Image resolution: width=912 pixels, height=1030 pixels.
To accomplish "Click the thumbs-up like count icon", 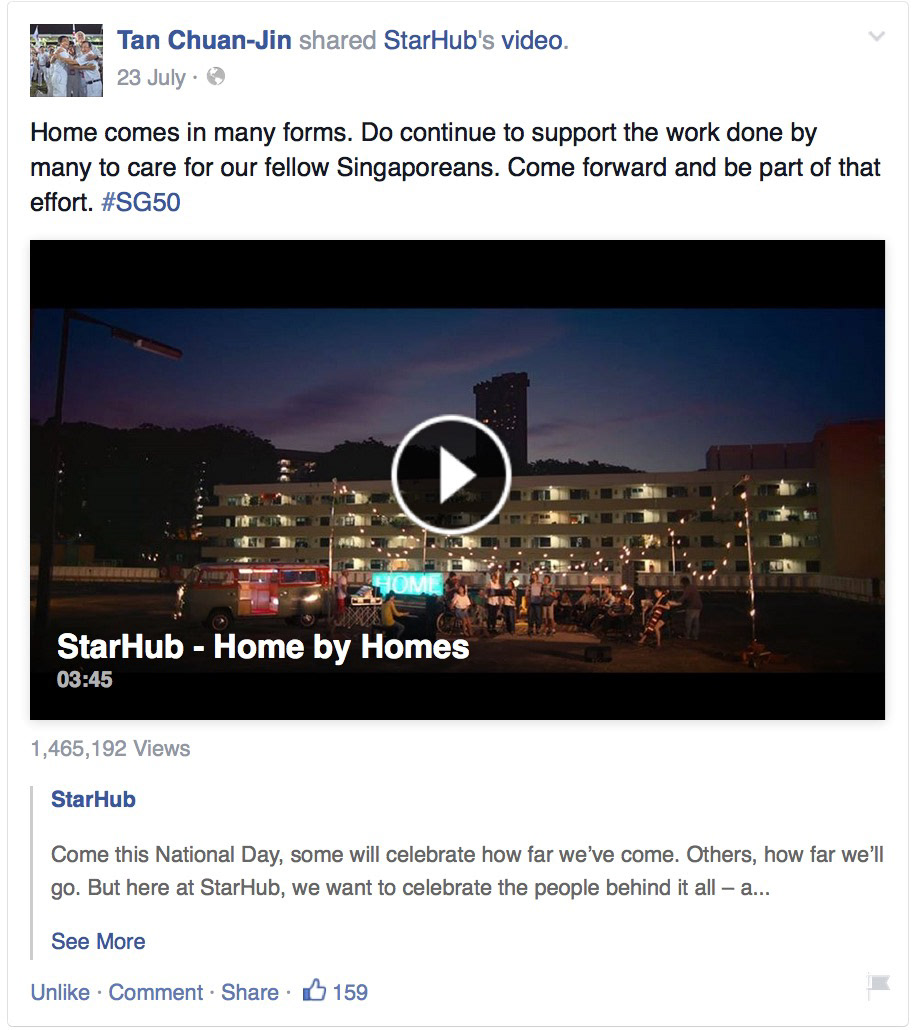I will pos(314,990).
